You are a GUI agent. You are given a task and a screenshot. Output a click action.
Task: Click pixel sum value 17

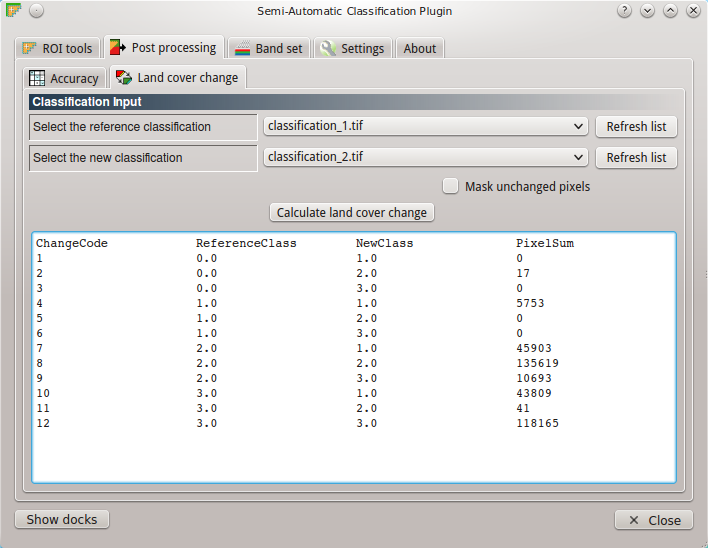(x=523, y=273)
